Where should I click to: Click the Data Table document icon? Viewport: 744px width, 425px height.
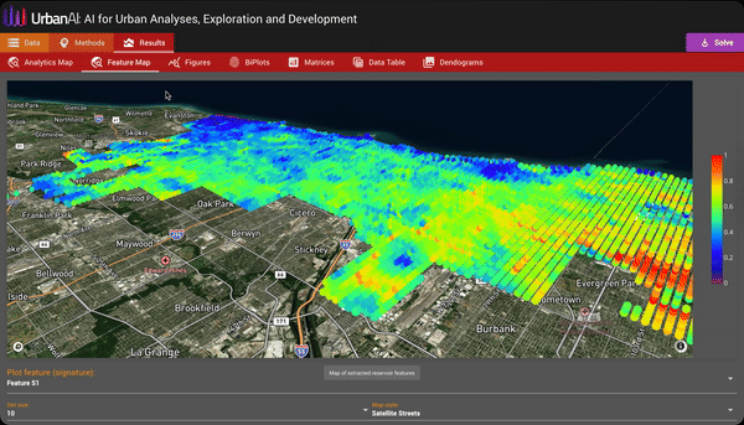pos(358,62)
